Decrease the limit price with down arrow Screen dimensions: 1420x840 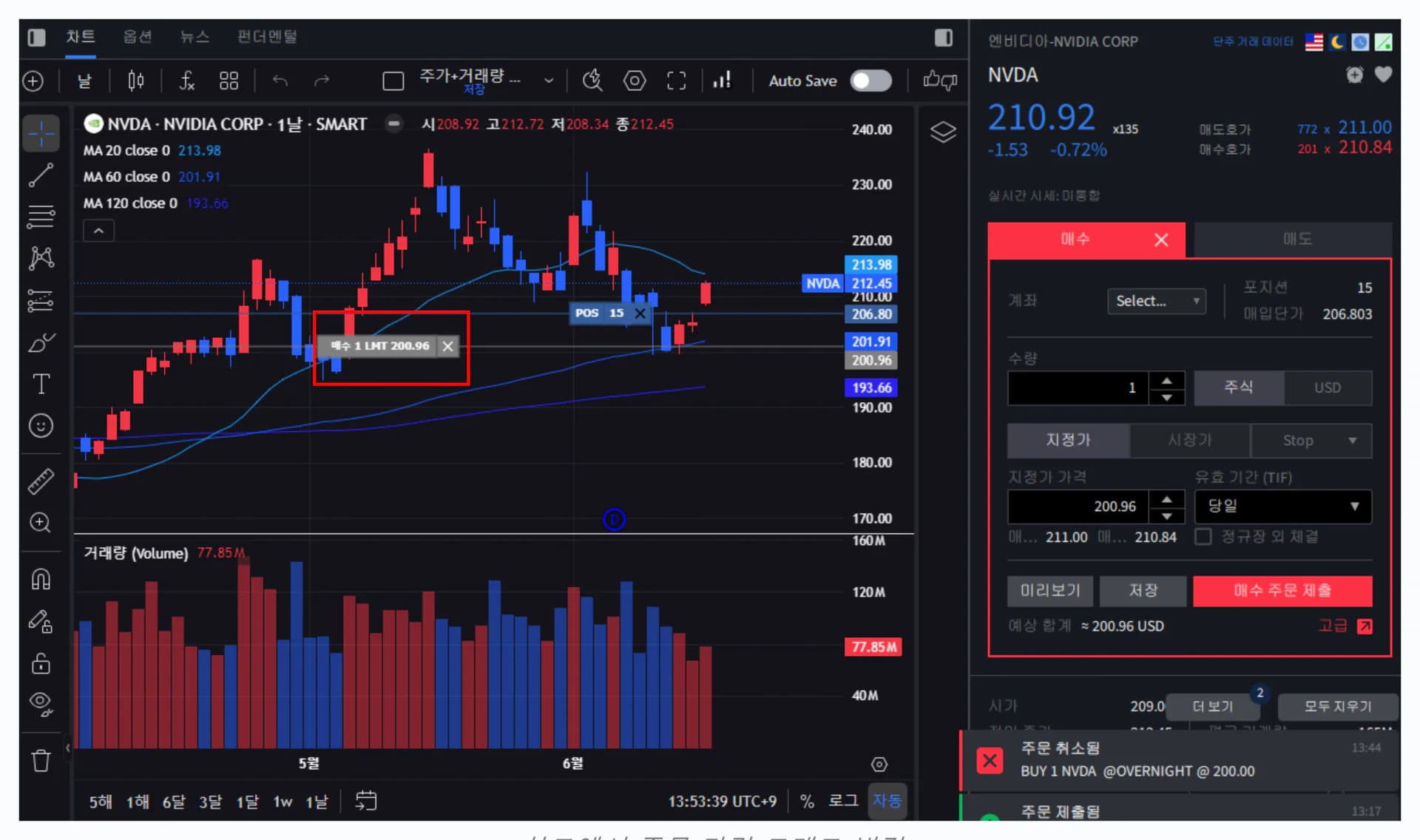pos(1167,515)
